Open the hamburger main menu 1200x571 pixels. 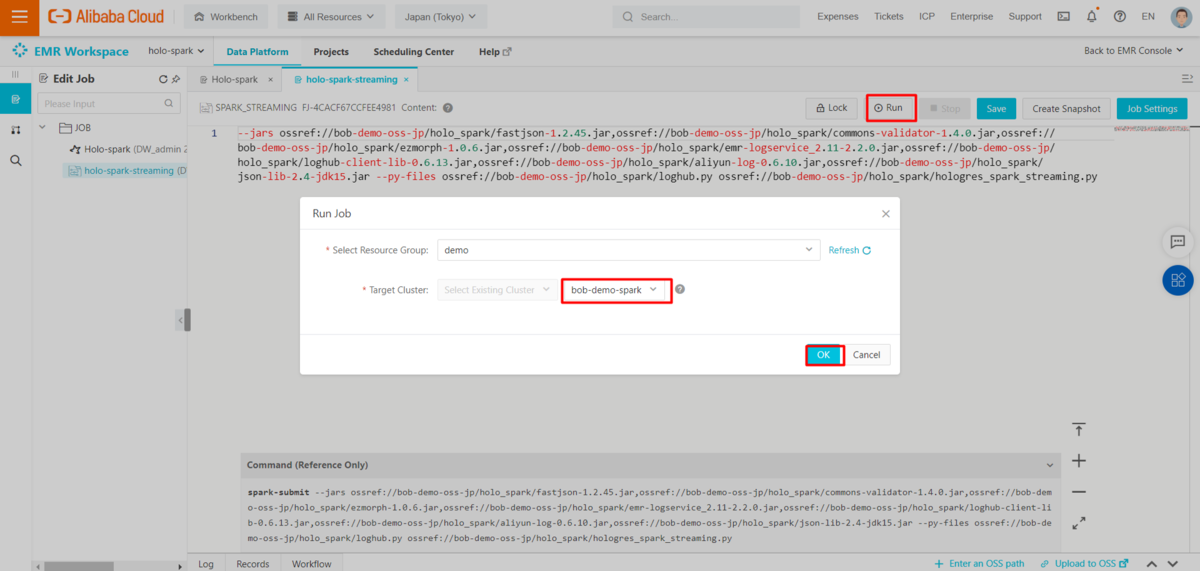(19, 16)
